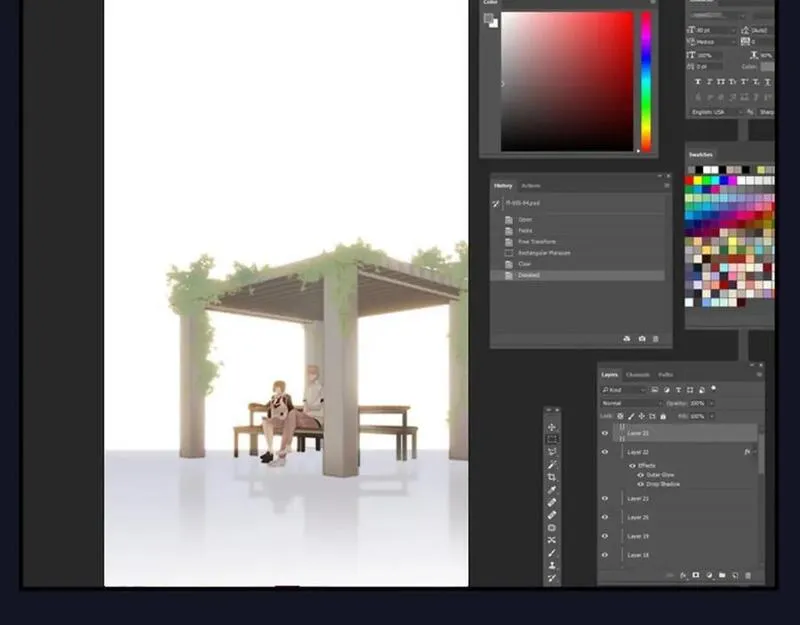Click the delete layer trash icon
The width and height of the screenshot is (800, 625).
pos(747,576)
